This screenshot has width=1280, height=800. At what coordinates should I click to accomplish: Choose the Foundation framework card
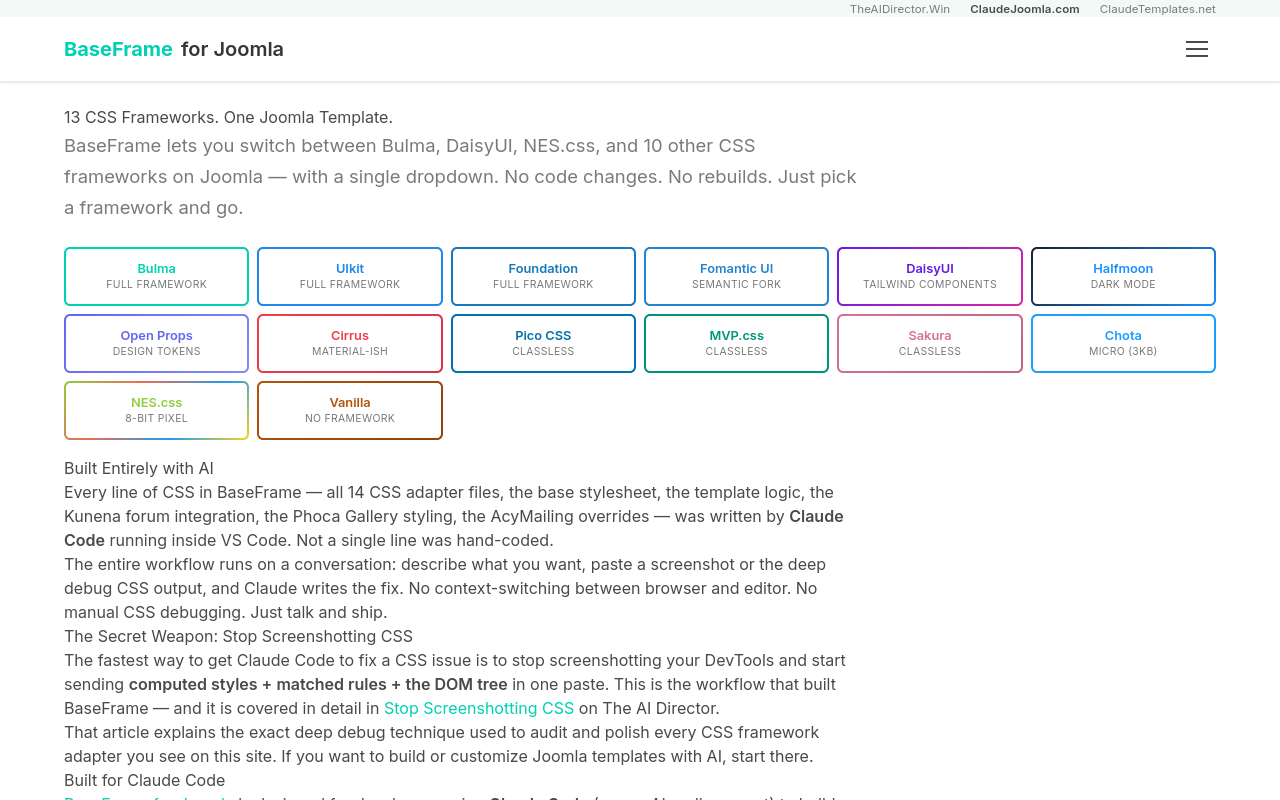543,276
